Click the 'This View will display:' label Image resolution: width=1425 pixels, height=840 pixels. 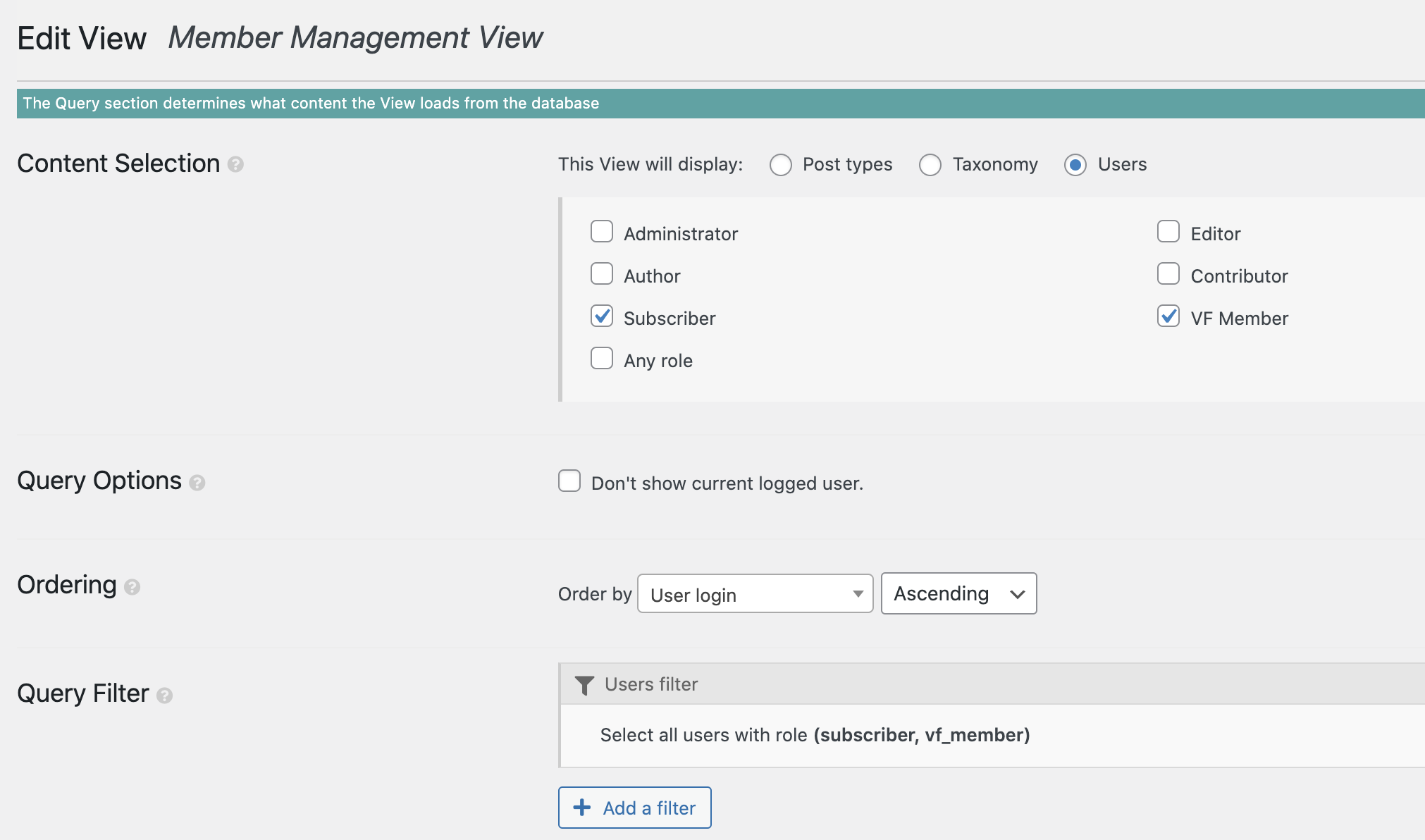650,164
